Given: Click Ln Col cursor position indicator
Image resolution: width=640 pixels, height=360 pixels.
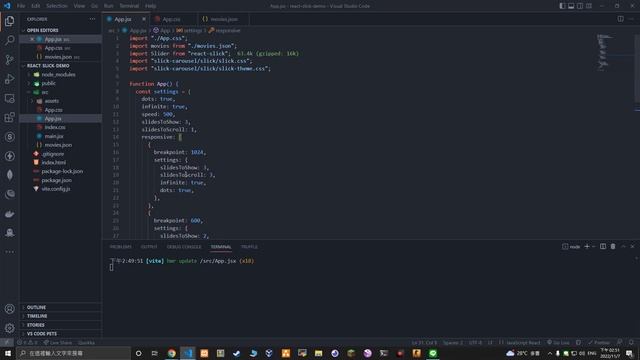Looking at the screenshot, I should coord(424,342).
